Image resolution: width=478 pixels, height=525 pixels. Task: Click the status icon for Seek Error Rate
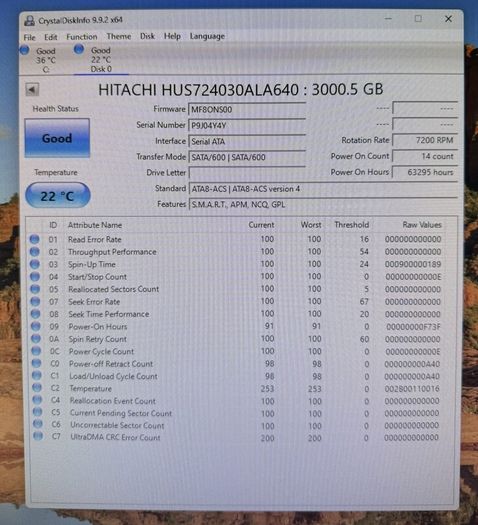(35, 301)
